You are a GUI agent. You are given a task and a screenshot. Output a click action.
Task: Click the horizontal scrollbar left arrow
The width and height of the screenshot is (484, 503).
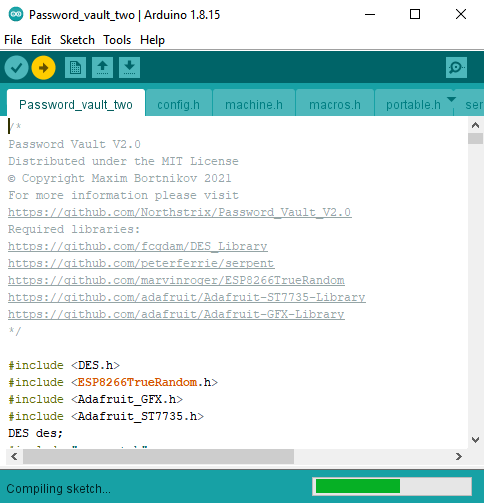[14, 456]
